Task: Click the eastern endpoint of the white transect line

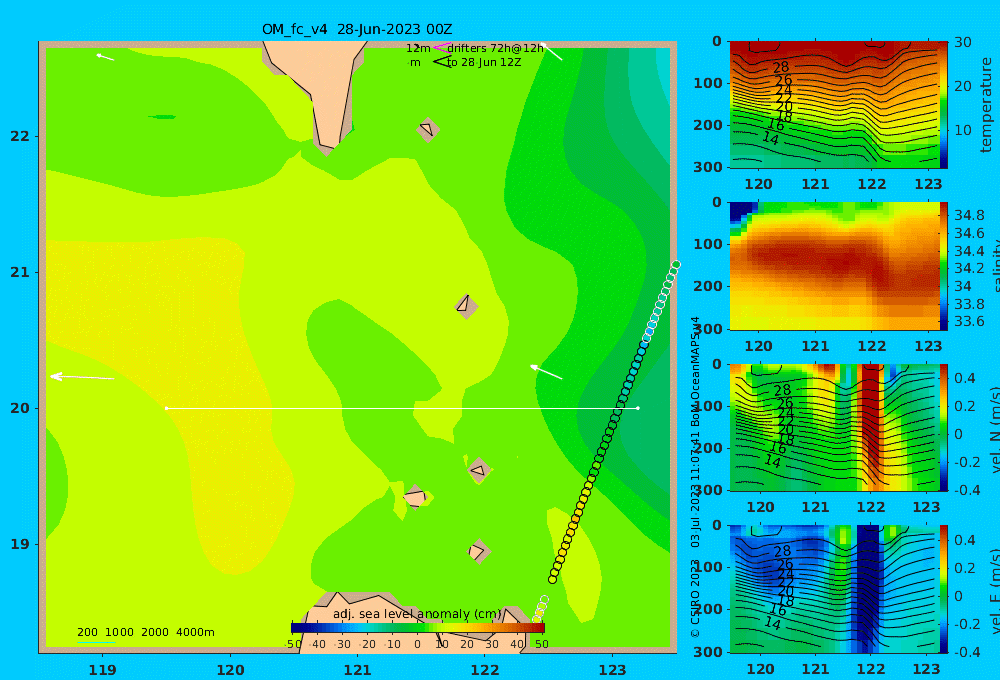Action: coord(638,408)
